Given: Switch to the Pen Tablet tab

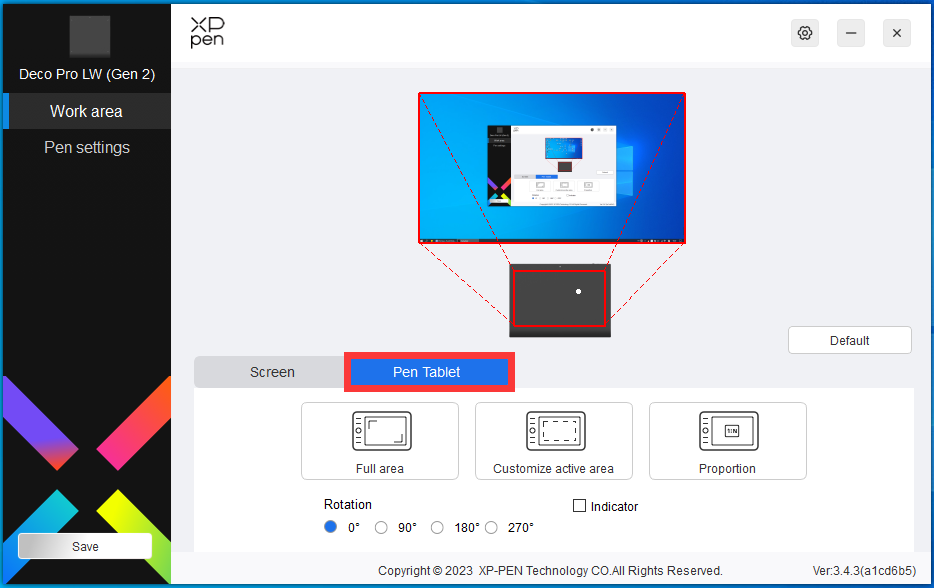Looking at the screenshot, I should 429,372.
